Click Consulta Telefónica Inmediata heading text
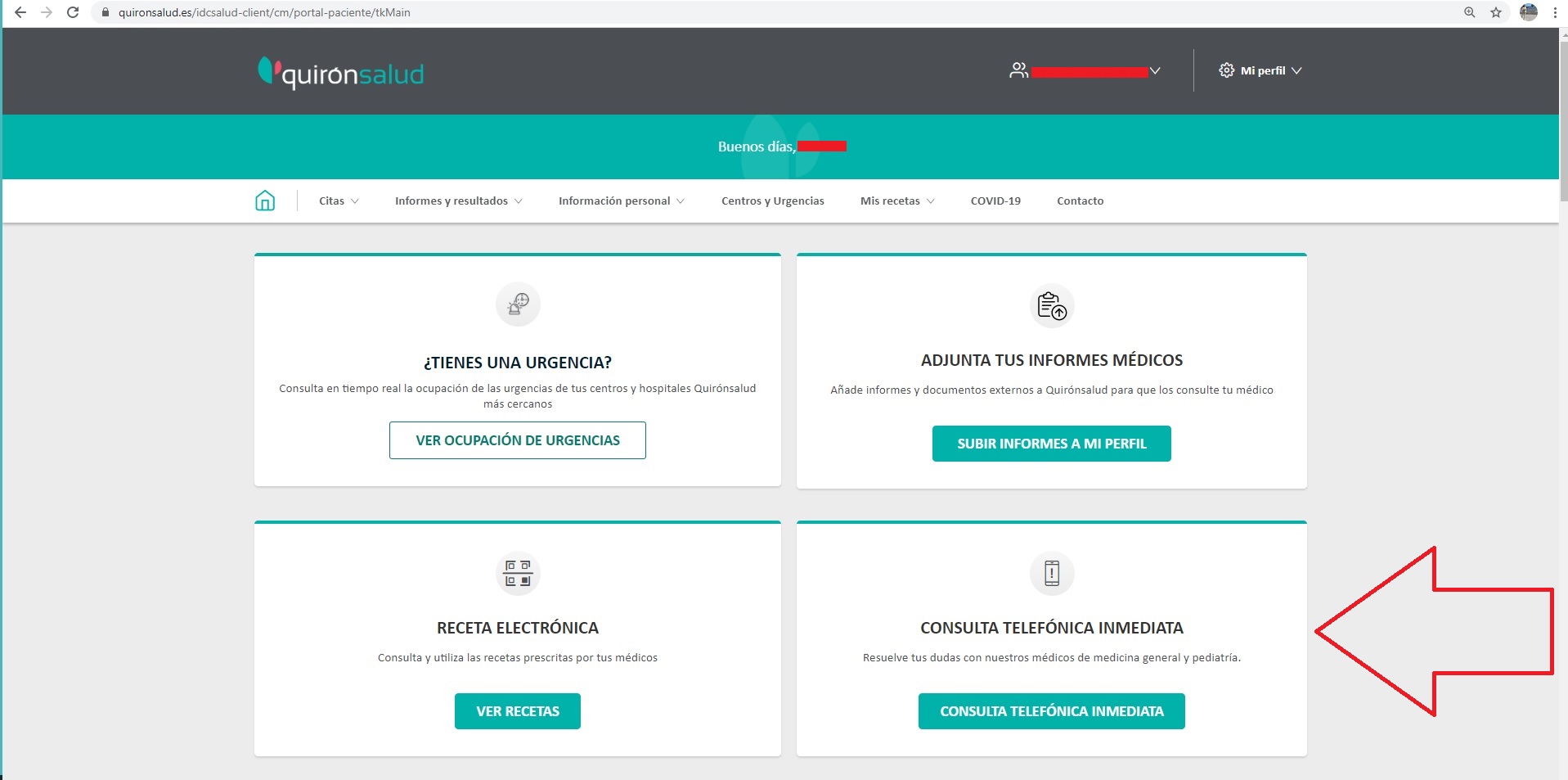This screenshot has width=1568, height=780. pos(1052,628)
